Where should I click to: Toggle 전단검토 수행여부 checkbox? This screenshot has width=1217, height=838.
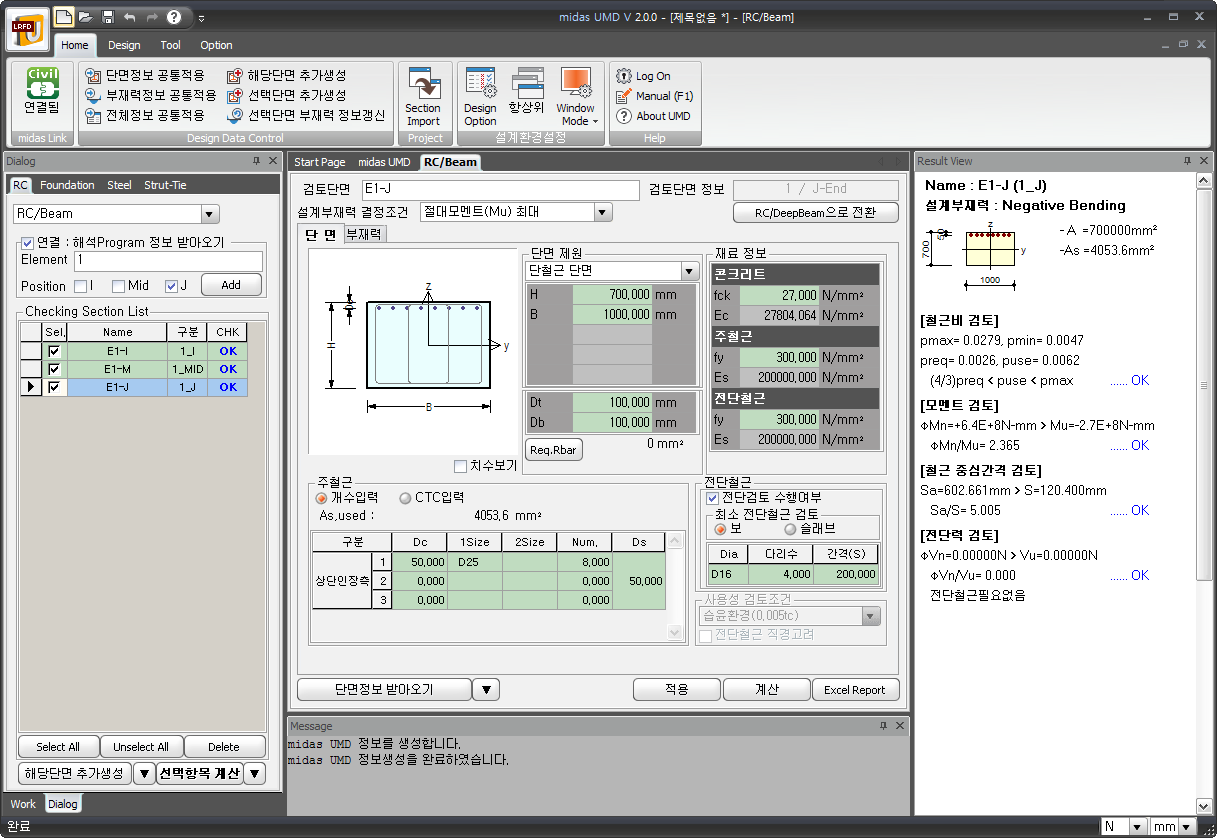pyautogui.click(x=712, y=498)
